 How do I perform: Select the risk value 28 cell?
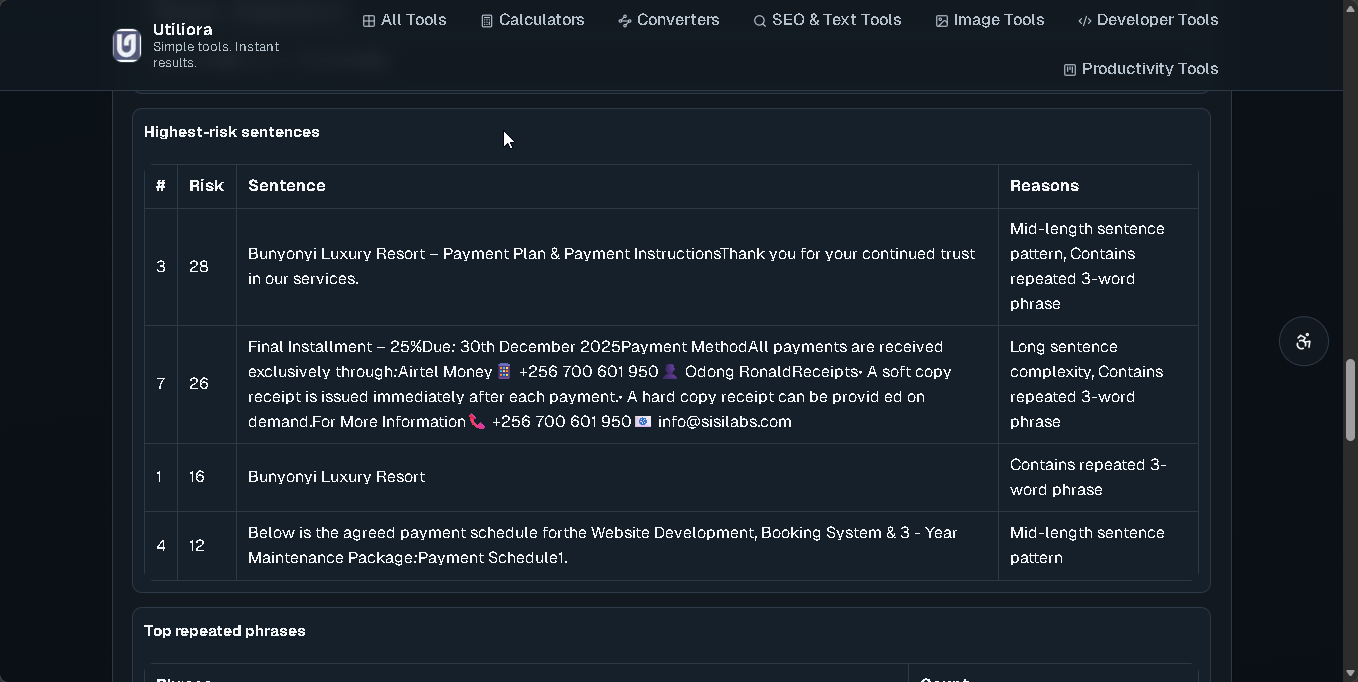(x=207, y=267)
